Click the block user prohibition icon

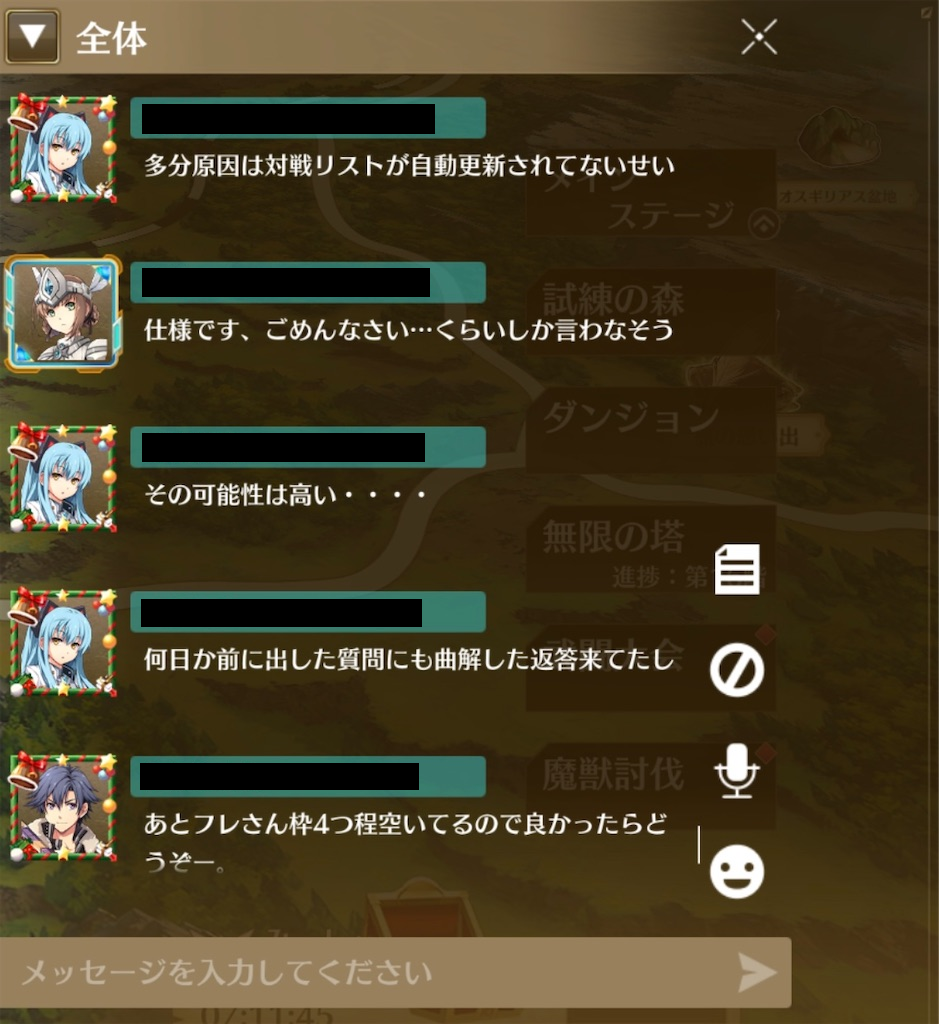coord(737,670)
